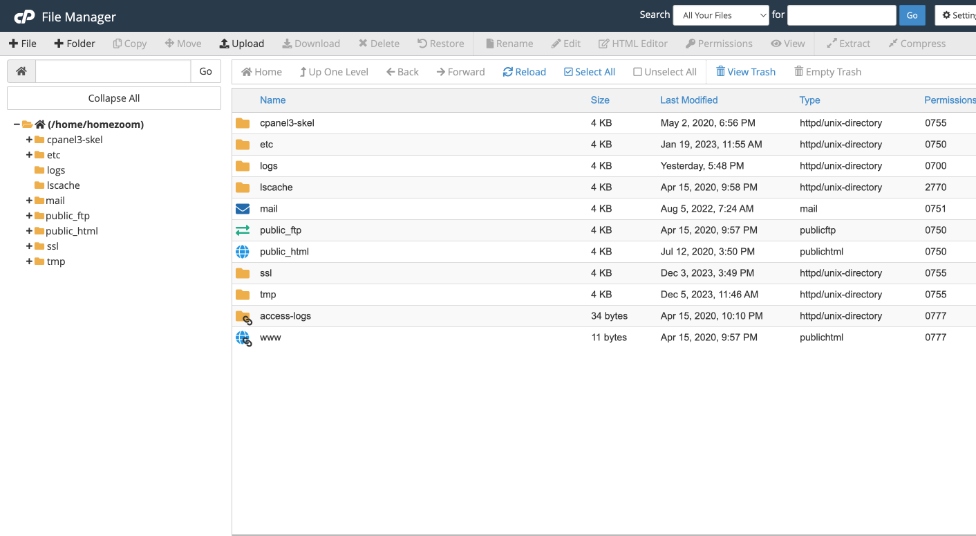Click the public_ftp transfer arrows icon
The image size is (976, 536).
point(243,230)
